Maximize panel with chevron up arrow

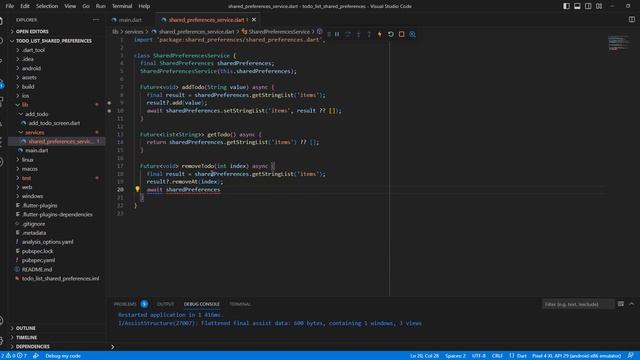point(631,304)
